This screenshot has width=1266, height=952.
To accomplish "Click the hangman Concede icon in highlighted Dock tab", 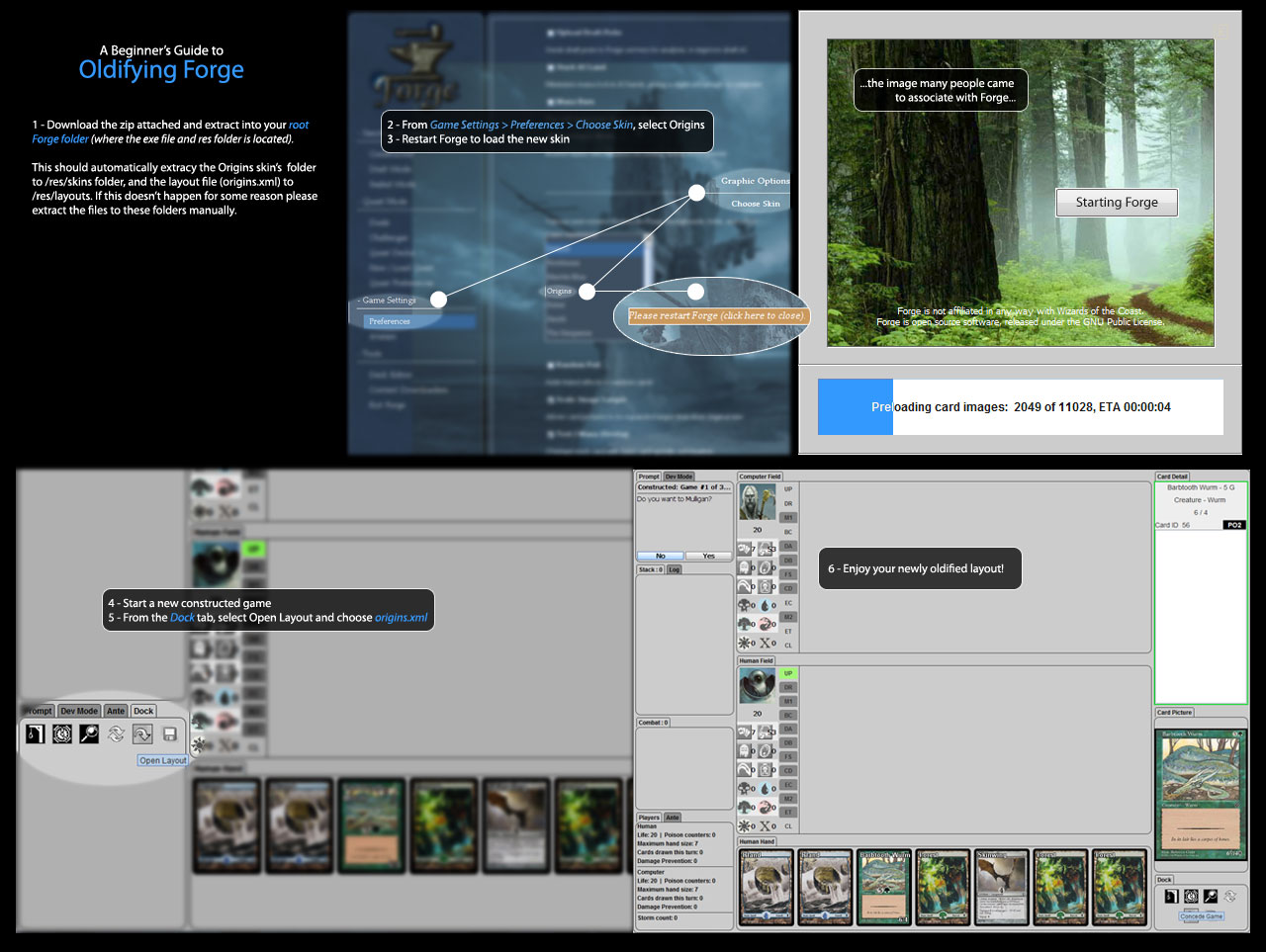I will click(x=36, y=734).
